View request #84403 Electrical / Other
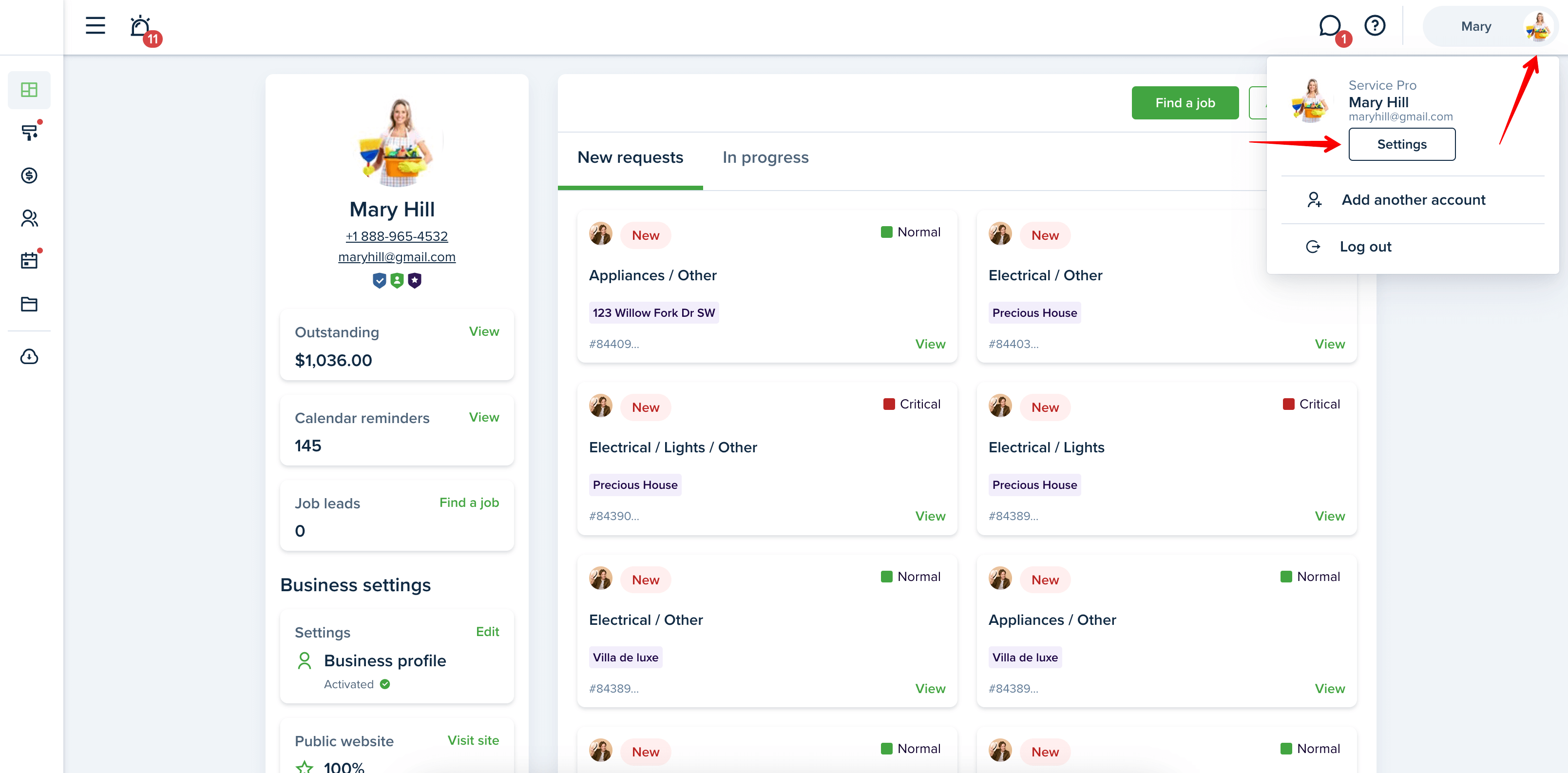This screenshot has height=773, width=1568. click(x=1329, y=344)
